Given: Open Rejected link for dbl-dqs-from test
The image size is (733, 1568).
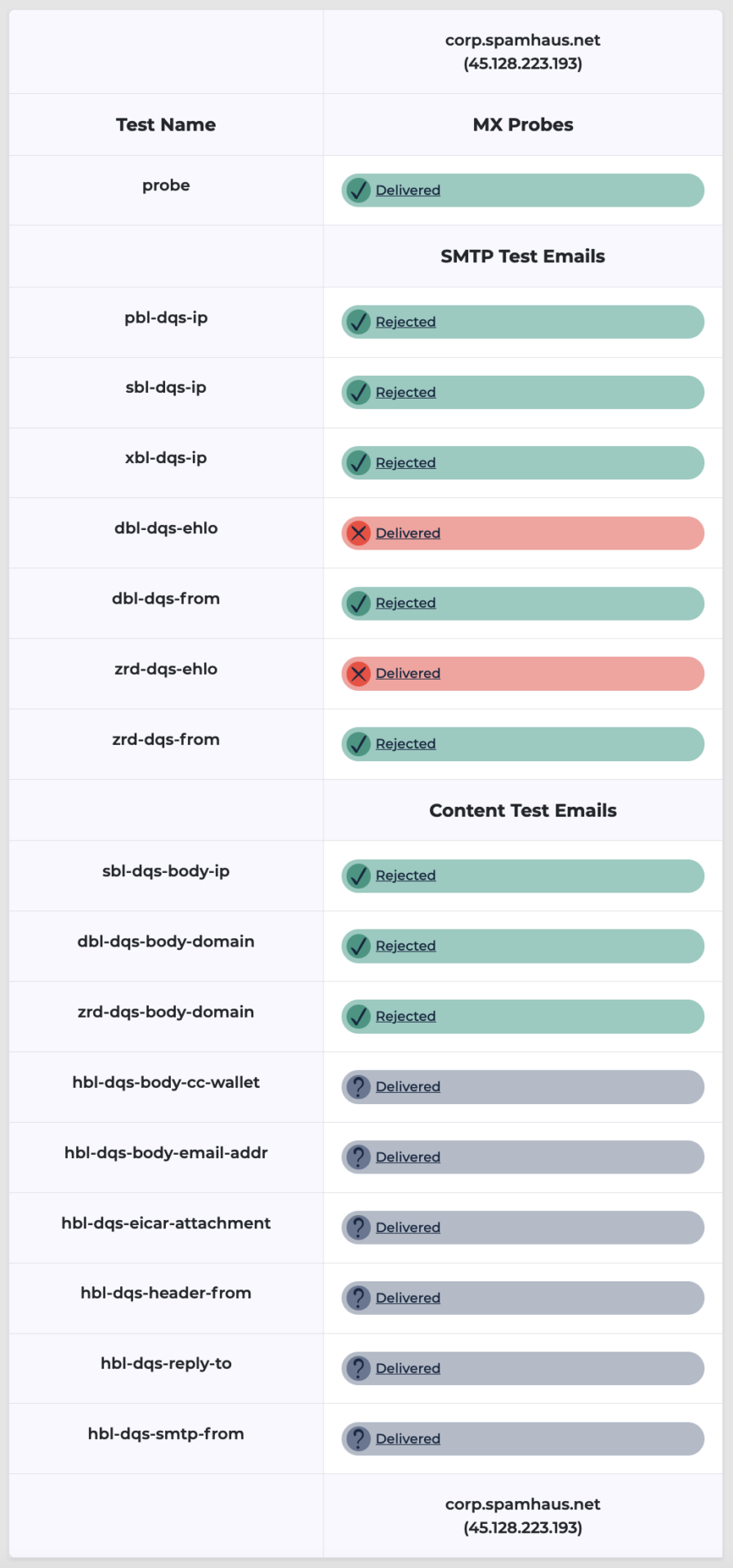Looking at the screenshot, I should [x=405, y=603].
